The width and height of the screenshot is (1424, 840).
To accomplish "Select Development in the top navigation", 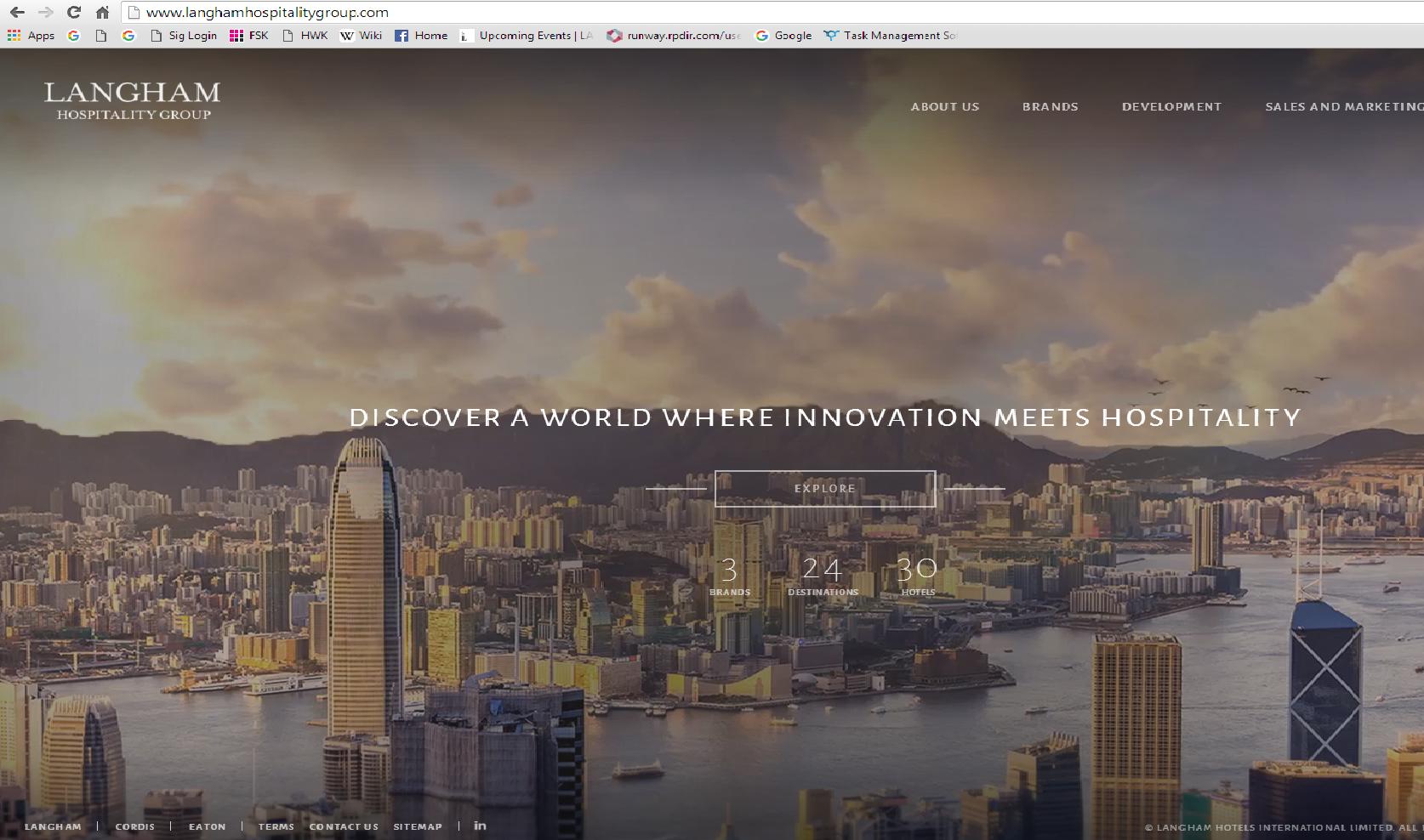I will pyautogui.click(x=1171, y=106).
